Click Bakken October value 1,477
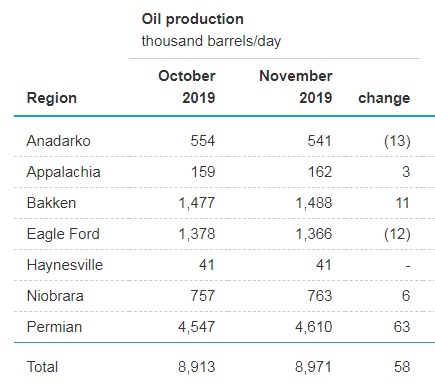The height and width of the screenshot is (386, 435). click(x=197, y=203)
